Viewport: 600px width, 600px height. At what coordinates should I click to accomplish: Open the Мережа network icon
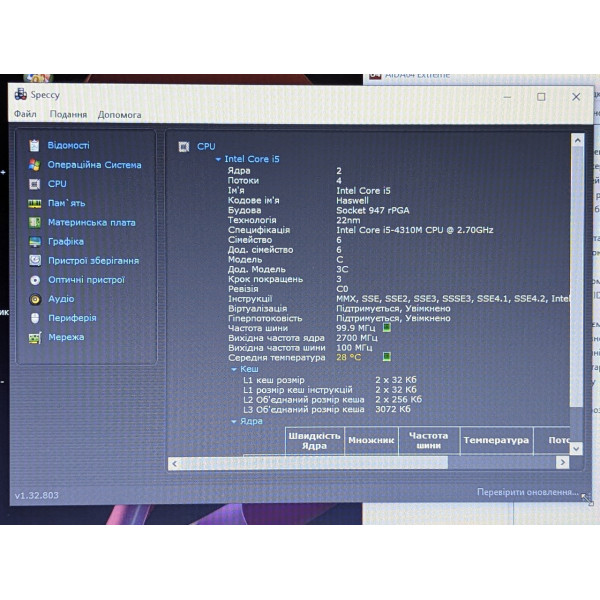tap(35, 338)
